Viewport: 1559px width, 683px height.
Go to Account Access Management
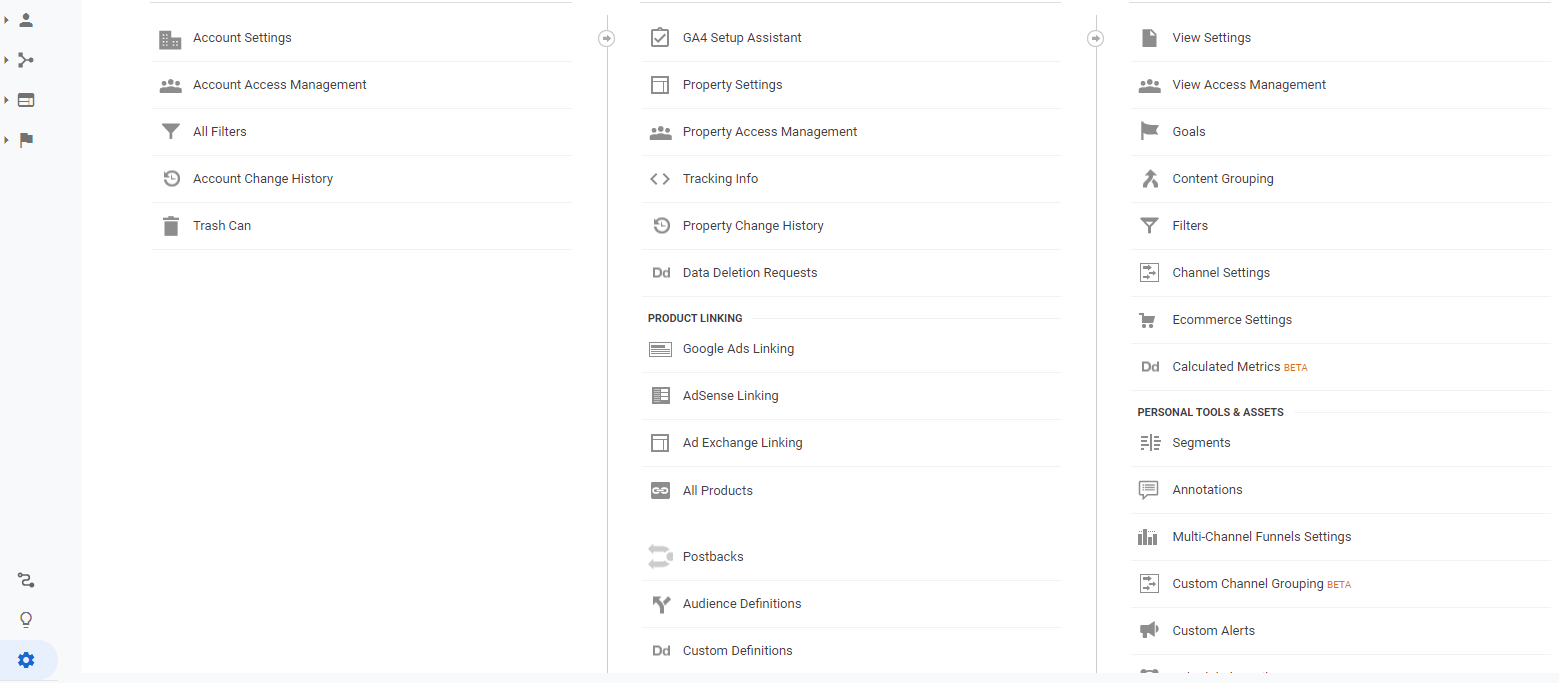[279, 85]
